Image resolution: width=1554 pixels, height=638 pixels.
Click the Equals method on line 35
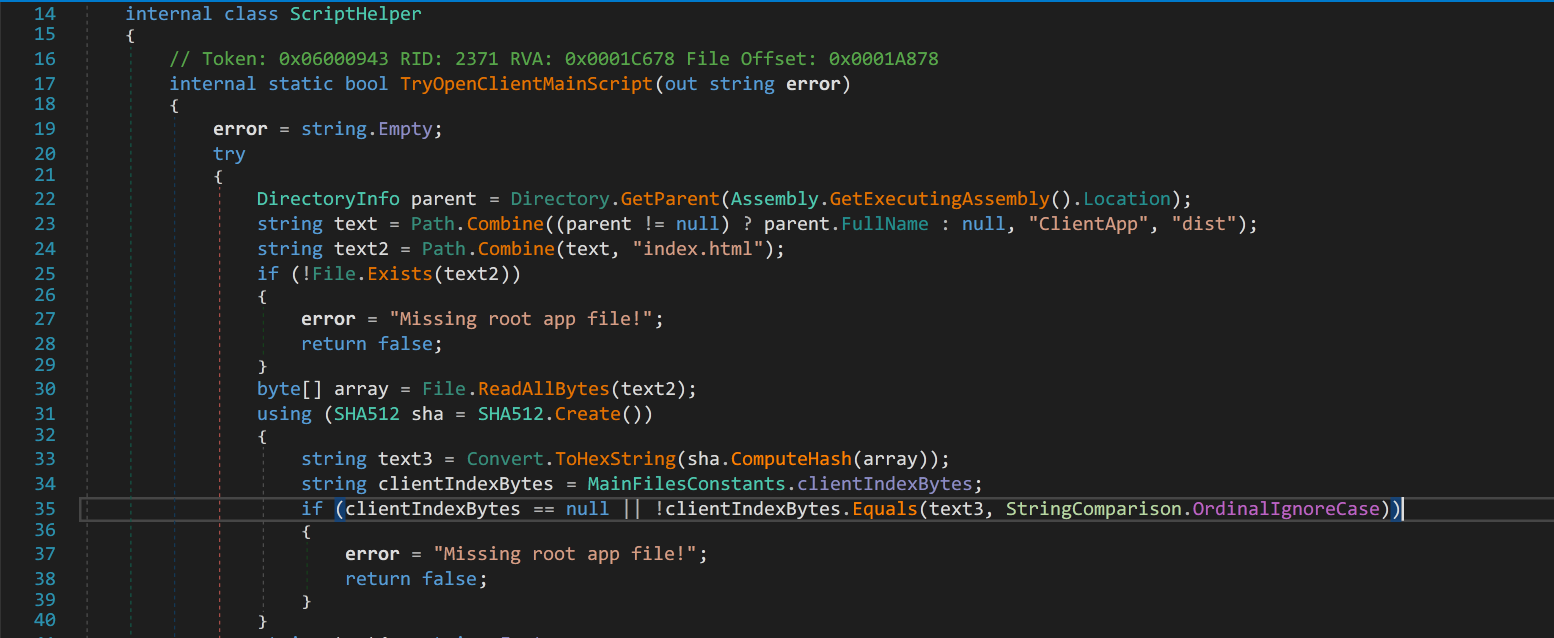[x=883, y=508]
